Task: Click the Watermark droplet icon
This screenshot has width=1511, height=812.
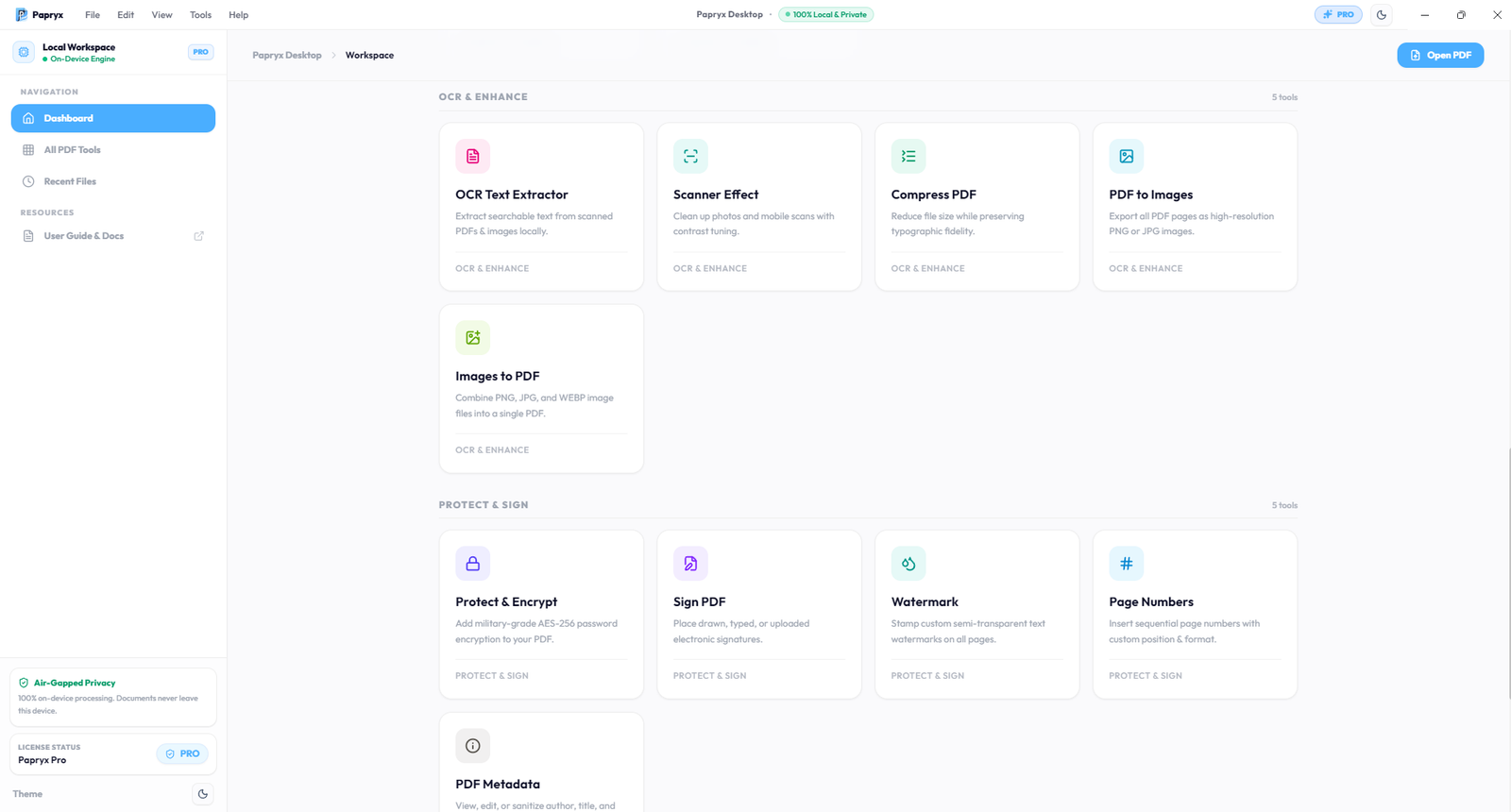Action: coord(908,564)
